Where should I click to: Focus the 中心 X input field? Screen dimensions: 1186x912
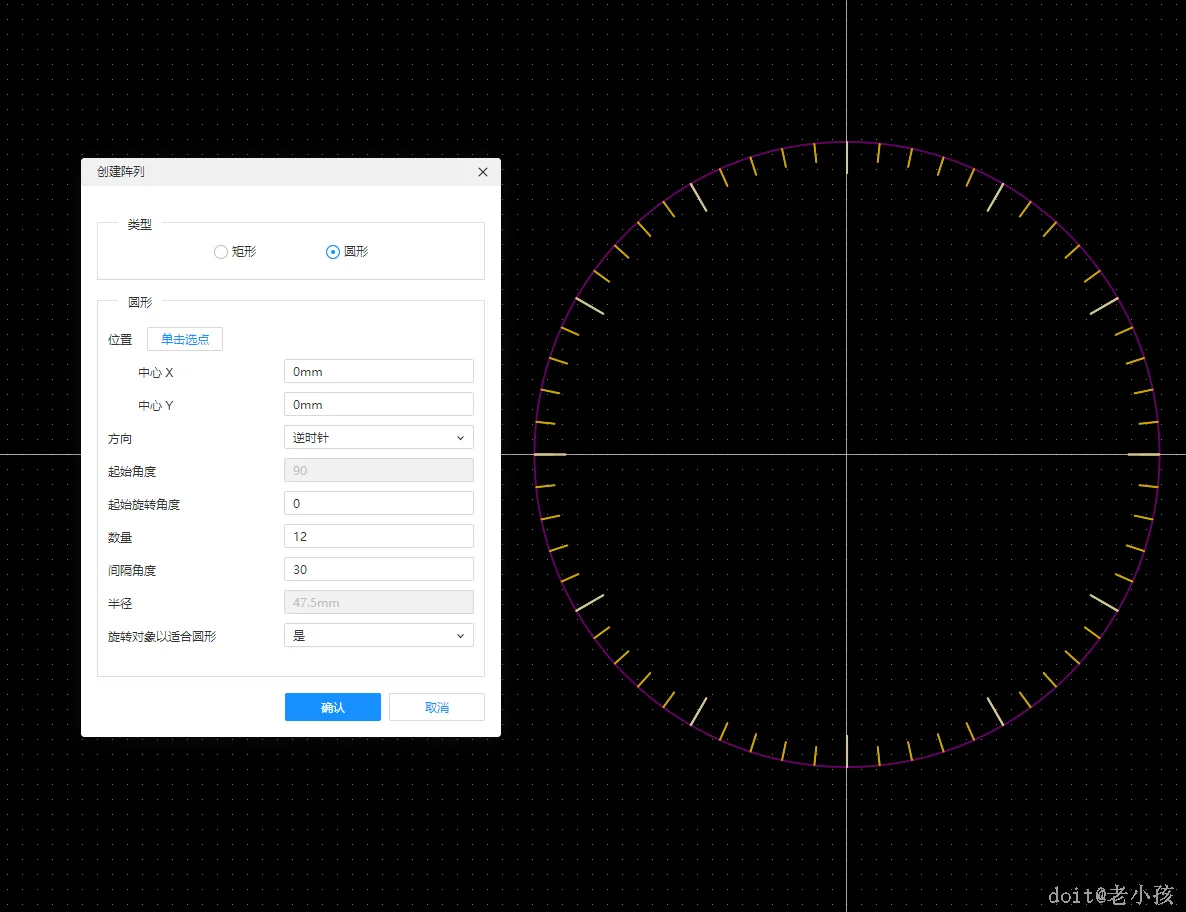(379, 371)
